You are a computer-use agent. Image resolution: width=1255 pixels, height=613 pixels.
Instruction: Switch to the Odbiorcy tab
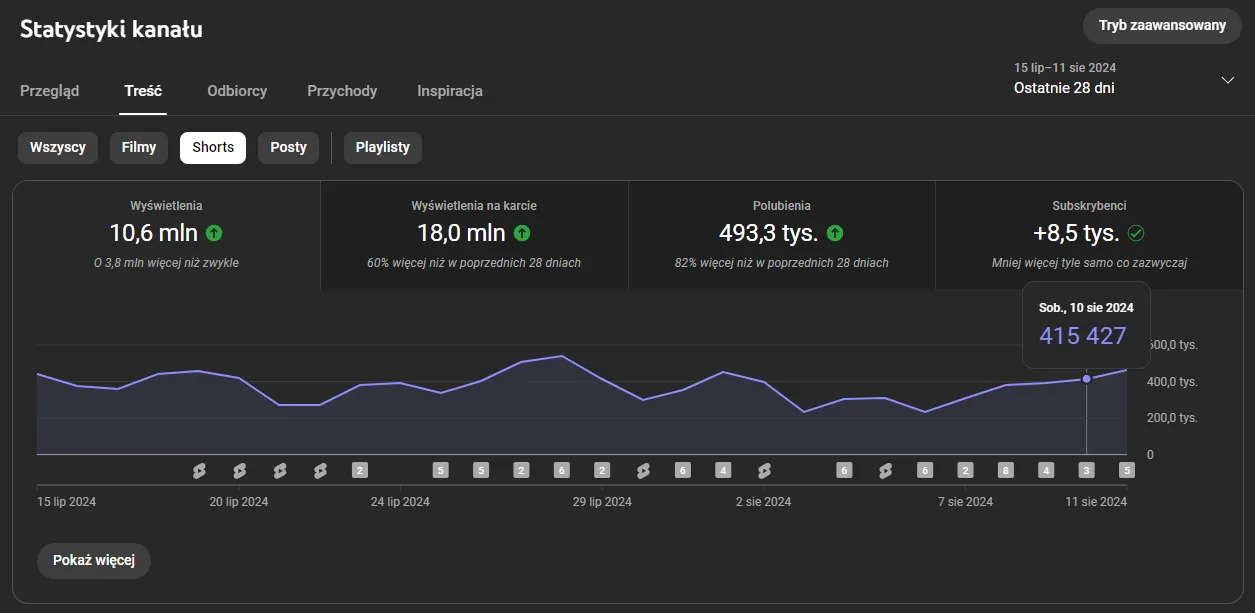click(237, 91)
